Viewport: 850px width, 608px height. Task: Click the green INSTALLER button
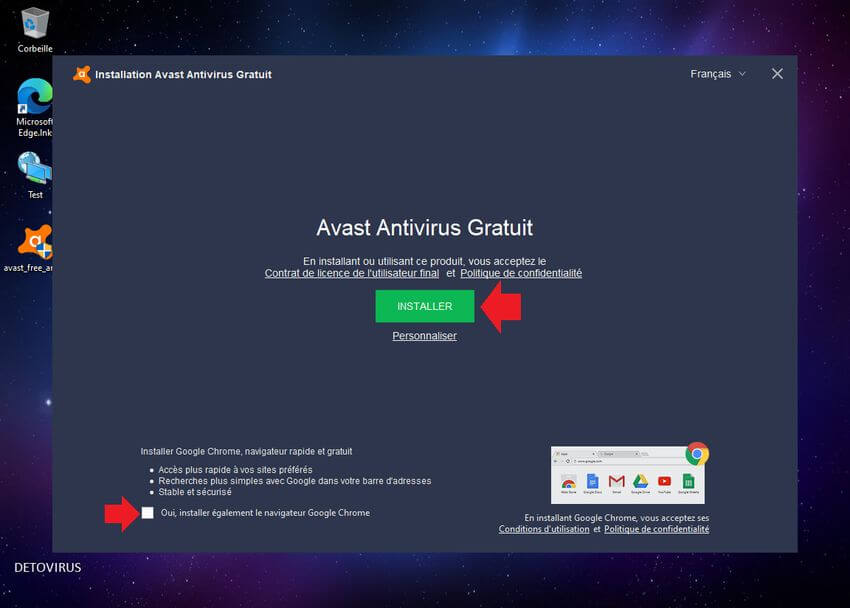(x=424, y=306)
